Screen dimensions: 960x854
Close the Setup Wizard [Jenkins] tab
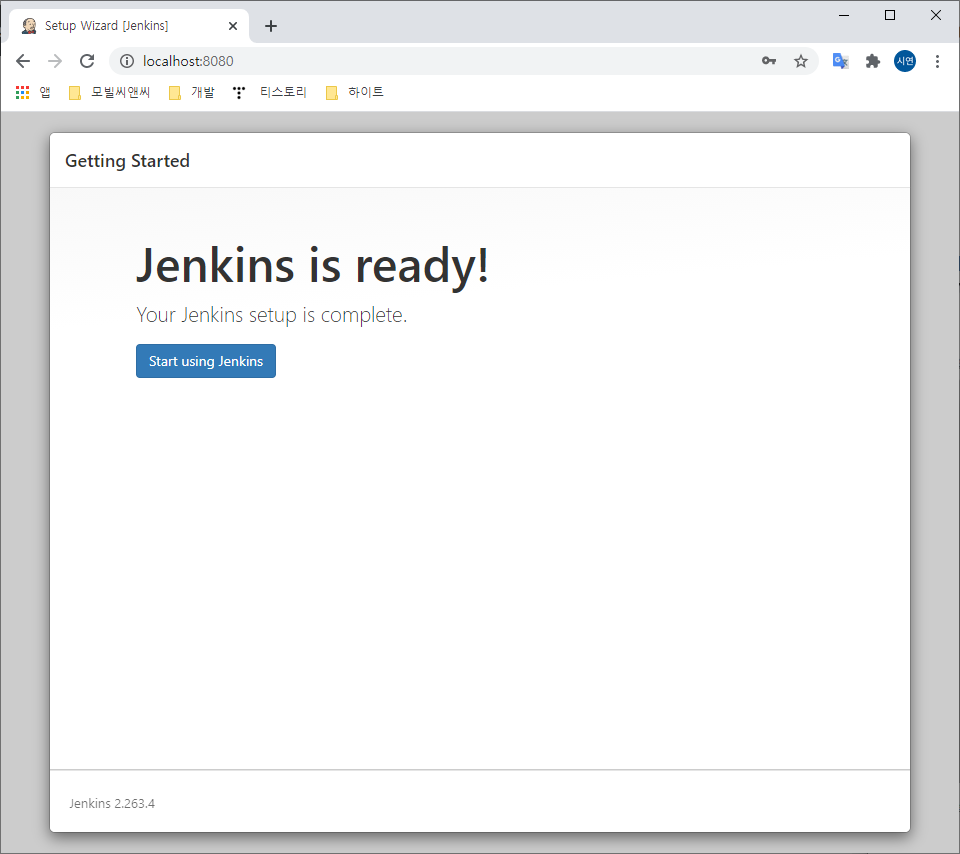233,26
